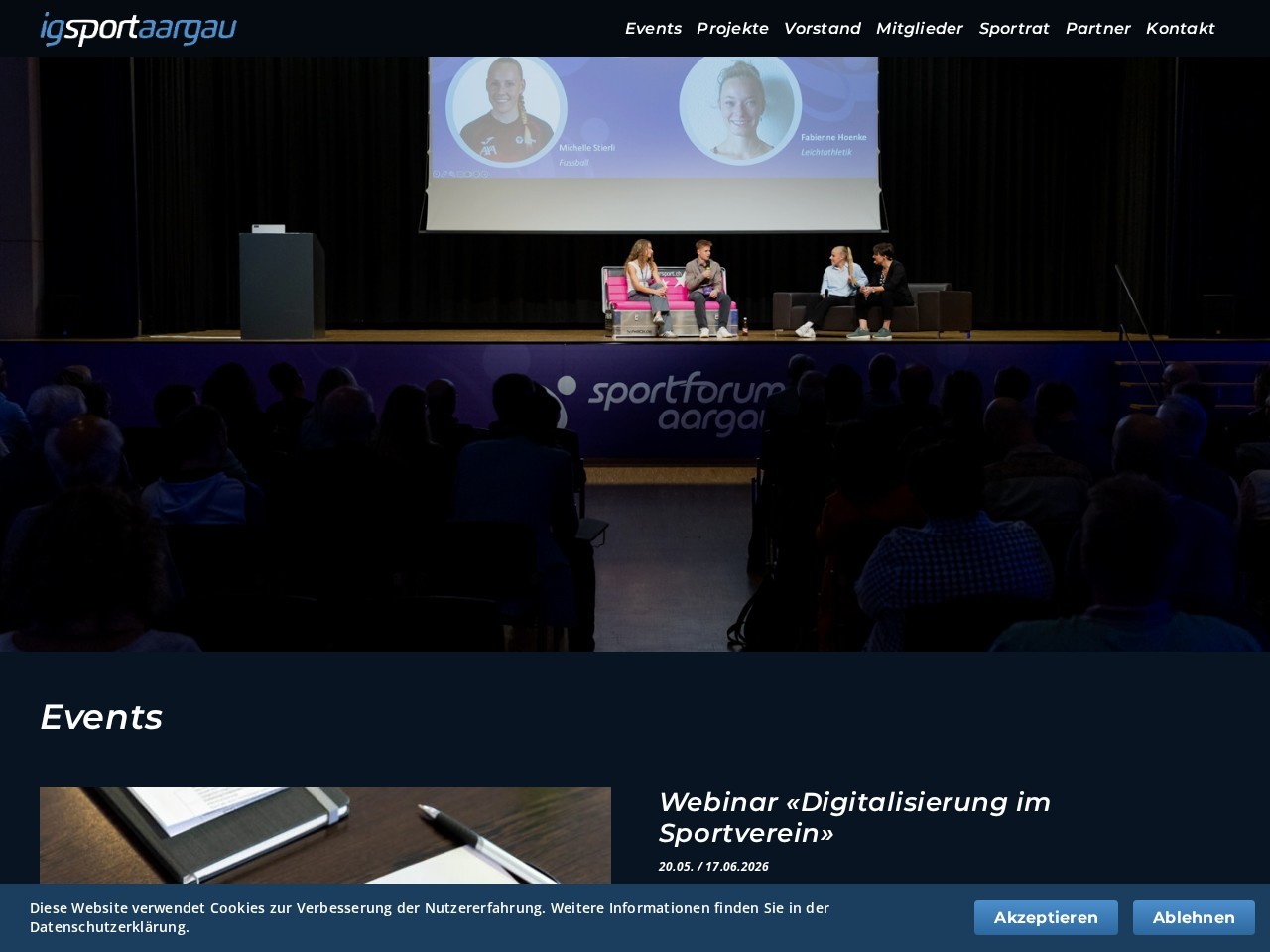
Task: Go to the Projekte page
Action: [732, 29]
